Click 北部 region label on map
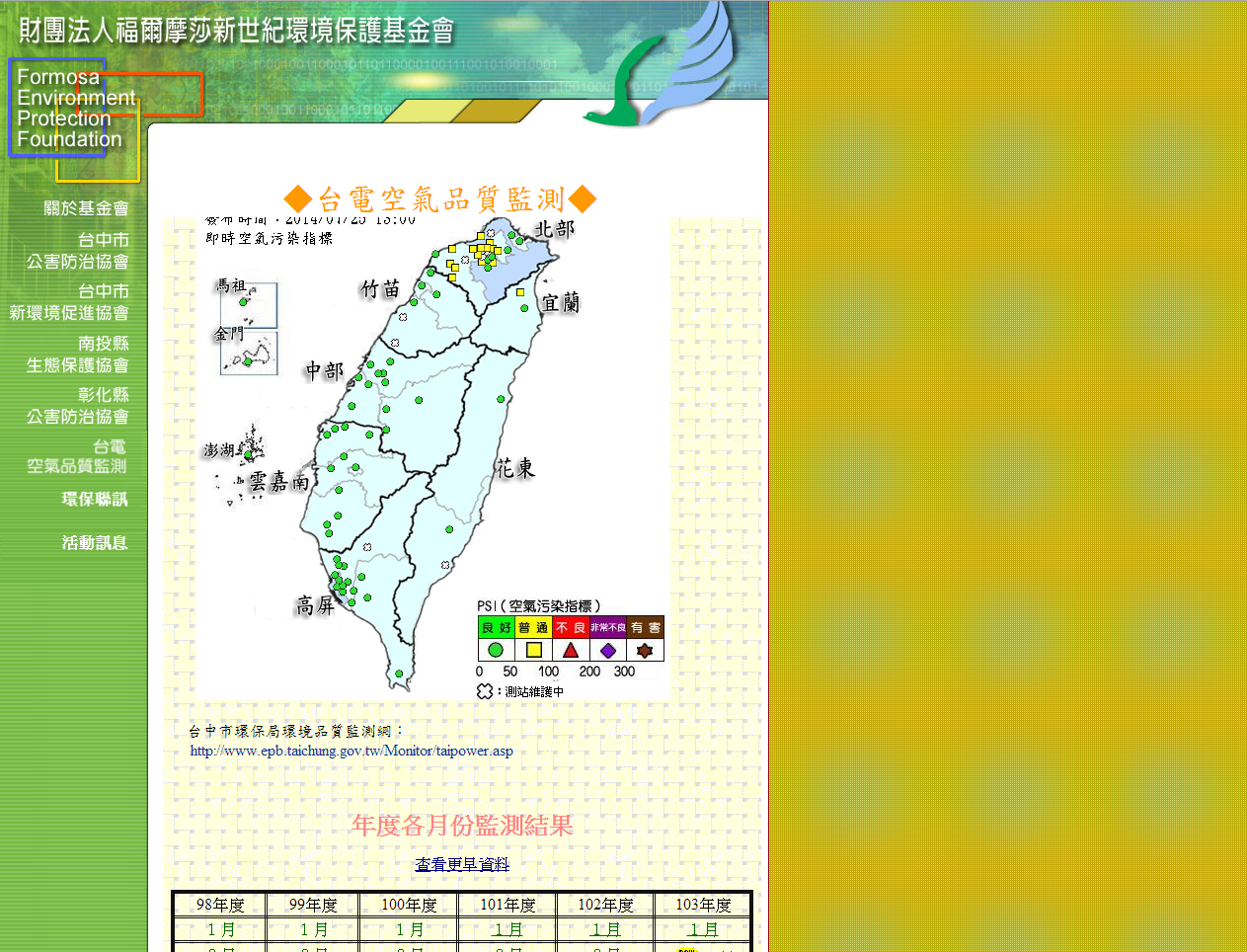Image resolution: width=1247 pixels, height=952 pixels. [x=554, y=229]
